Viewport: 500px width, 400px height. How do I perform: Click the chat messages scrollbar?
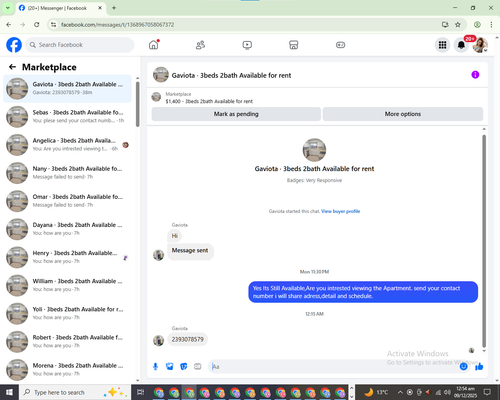(x=484, y=240)
